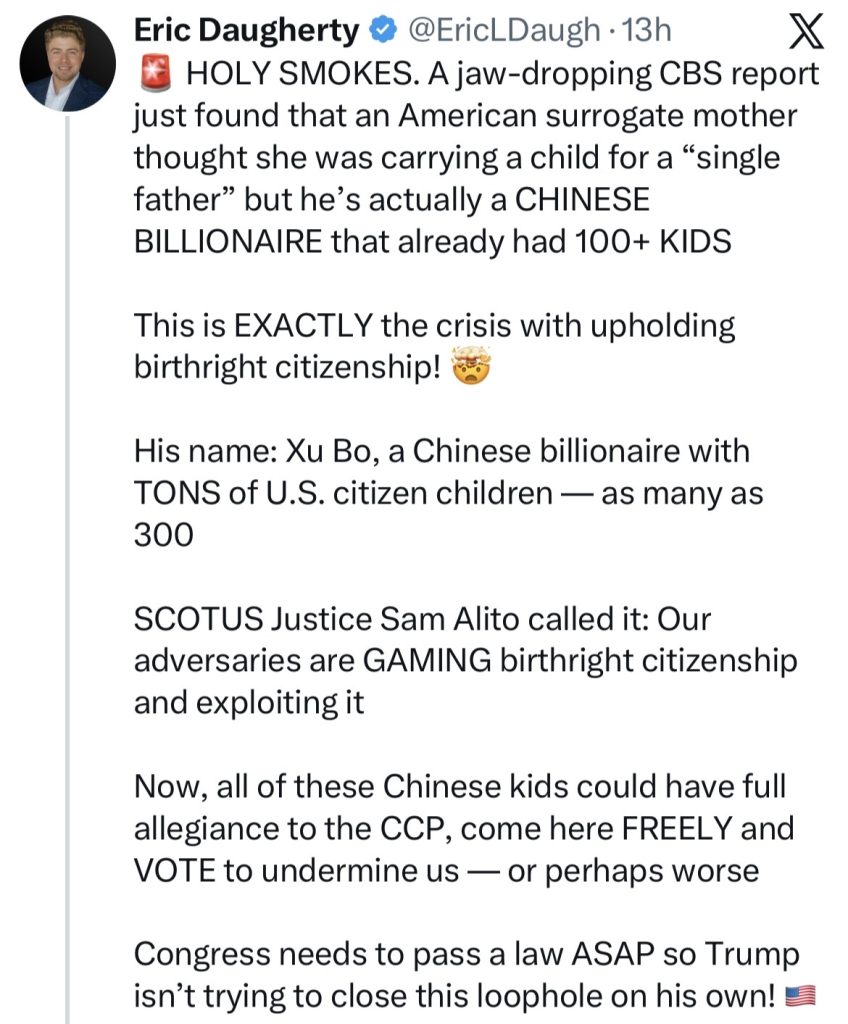Click the "100+ KIDS" text
The height and width of the screenshot is (1024, 848).
coord(653,242)
